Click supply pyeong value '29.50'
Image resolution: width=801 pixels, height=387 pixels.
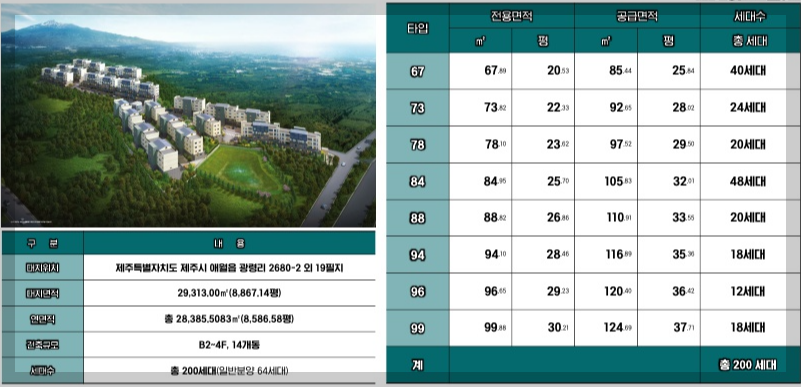683,145
